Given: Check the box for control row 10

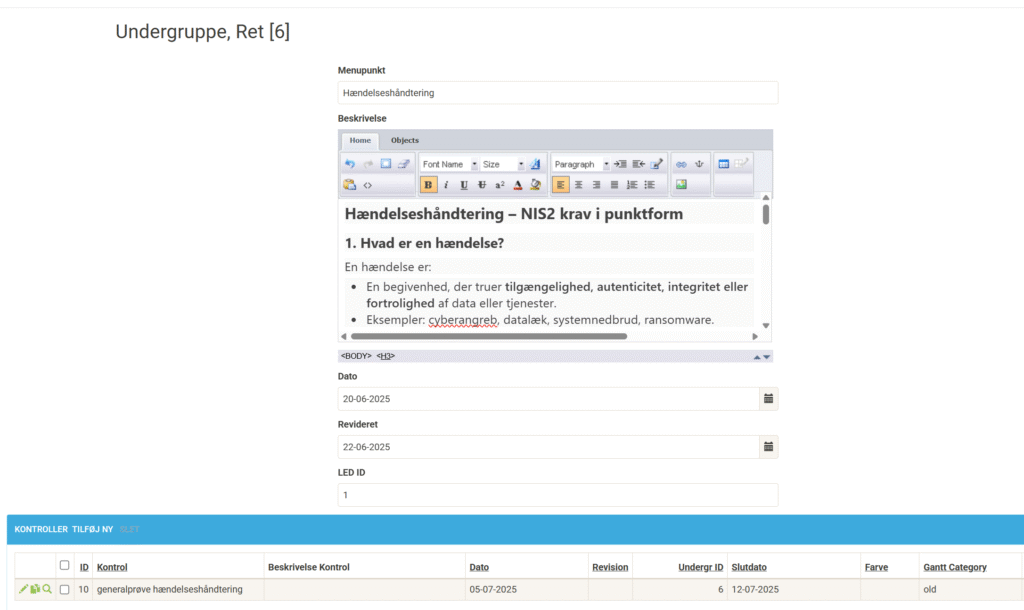Looking at the screenshot, I should point(65,590).
